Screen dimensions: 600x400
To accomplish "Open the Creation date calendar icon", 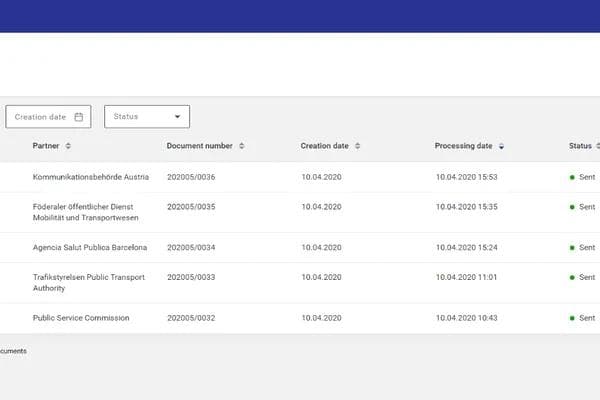I will pos(79,117).
